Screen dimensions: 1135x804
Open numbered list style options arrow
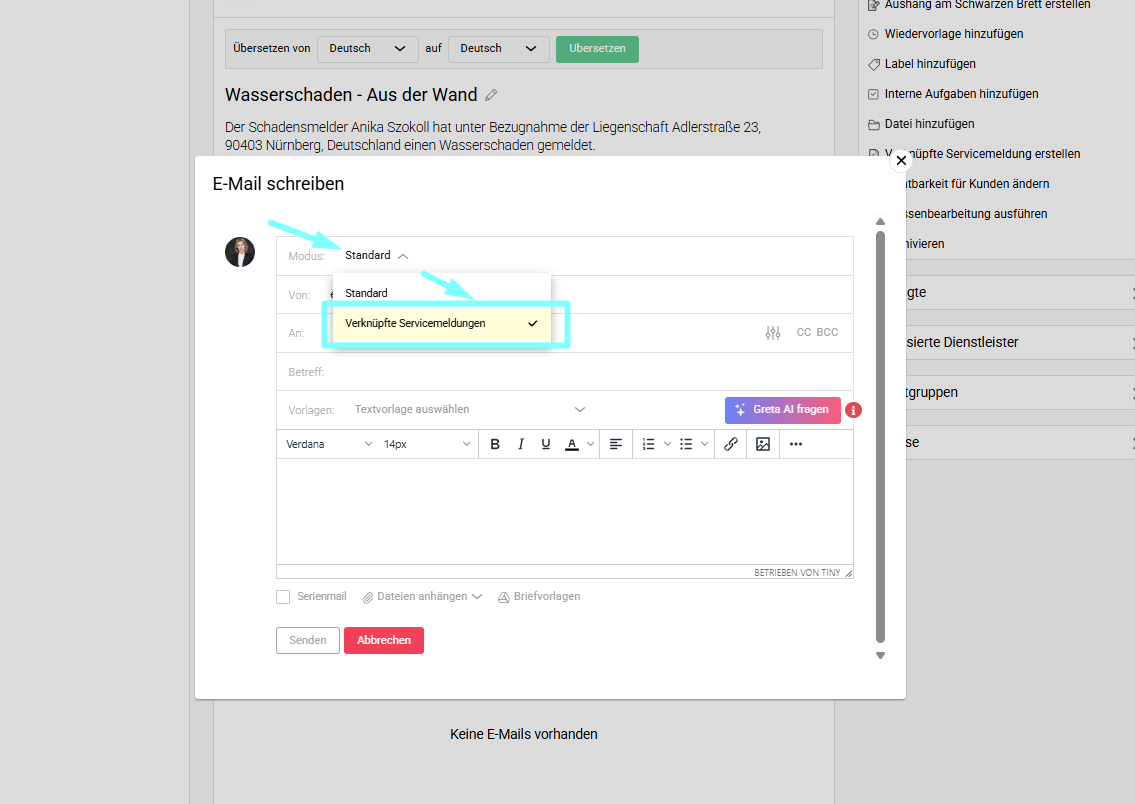click(667, 444)
